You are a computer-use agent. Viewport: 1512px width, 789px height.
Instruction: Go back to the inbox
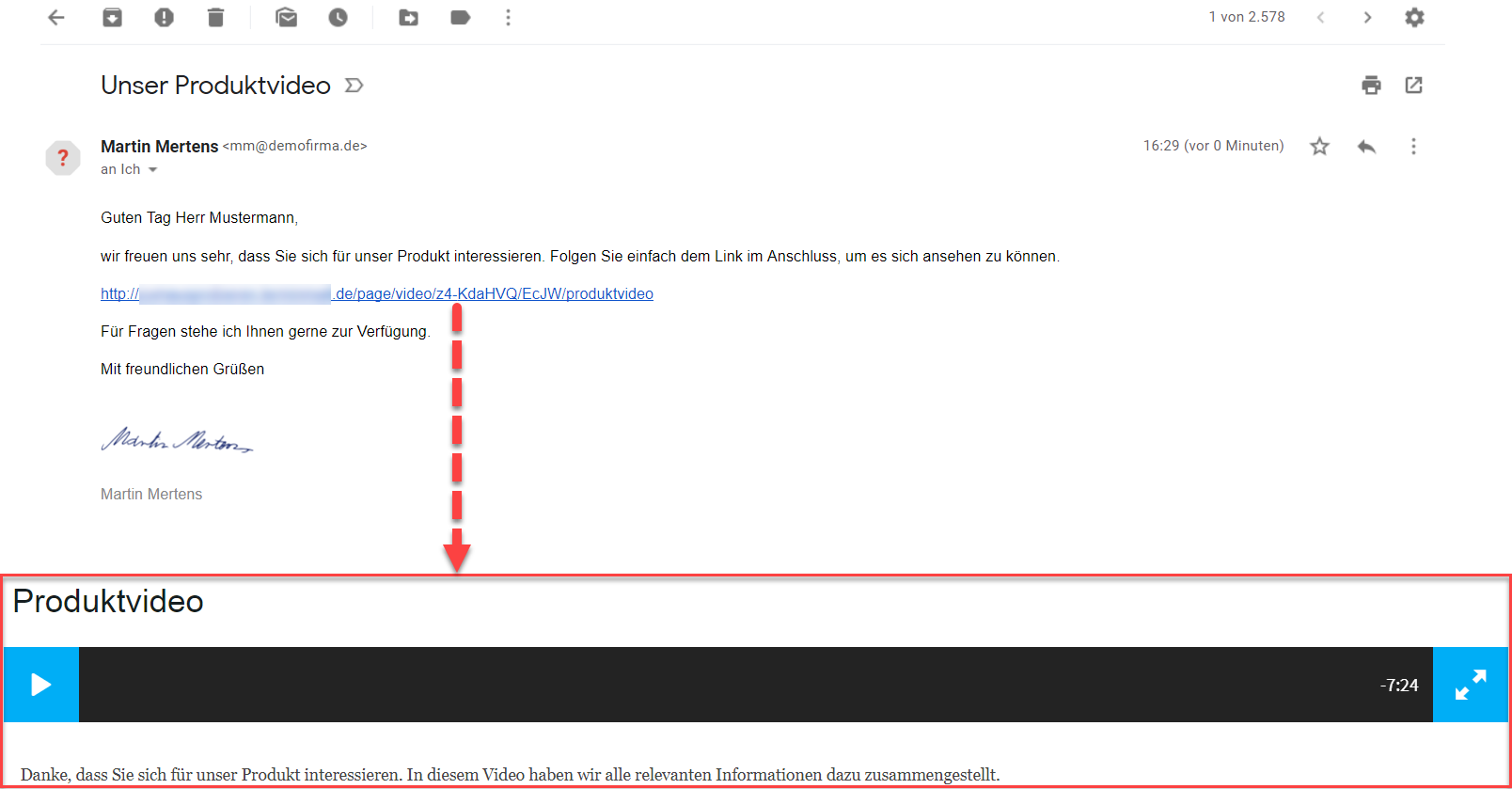(x=56, y=17)
